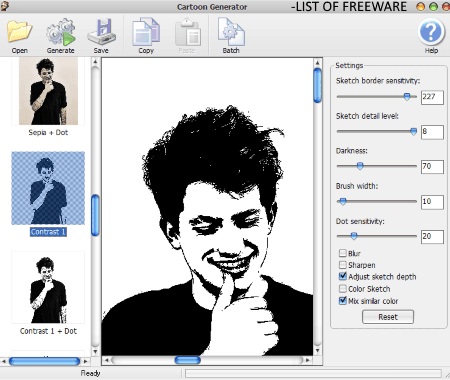The image size is (450, 380).
Task: Click the Contrast 1 + Dot label
Action: click(48, 331)
